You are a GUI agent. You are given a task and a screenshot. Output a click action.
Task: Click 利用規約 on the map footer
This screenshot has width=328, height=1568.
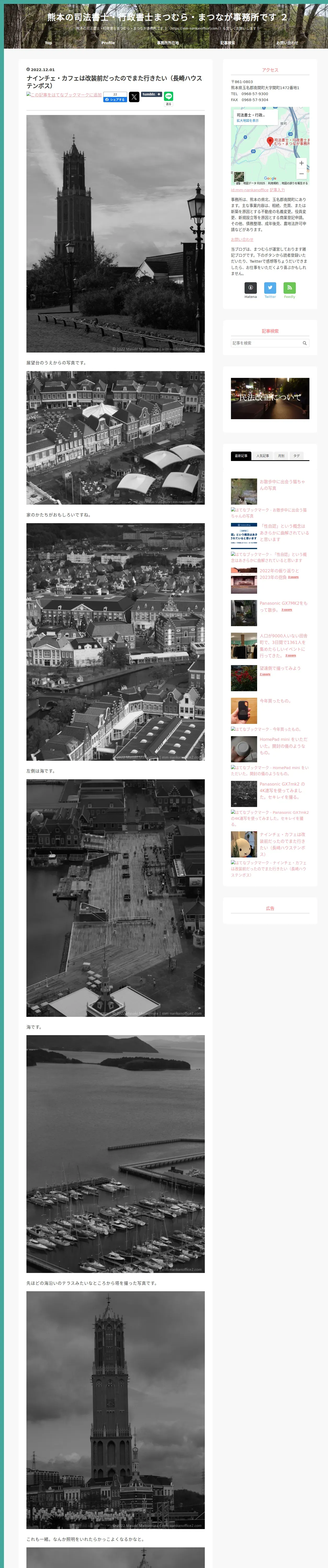coord(273,183)
